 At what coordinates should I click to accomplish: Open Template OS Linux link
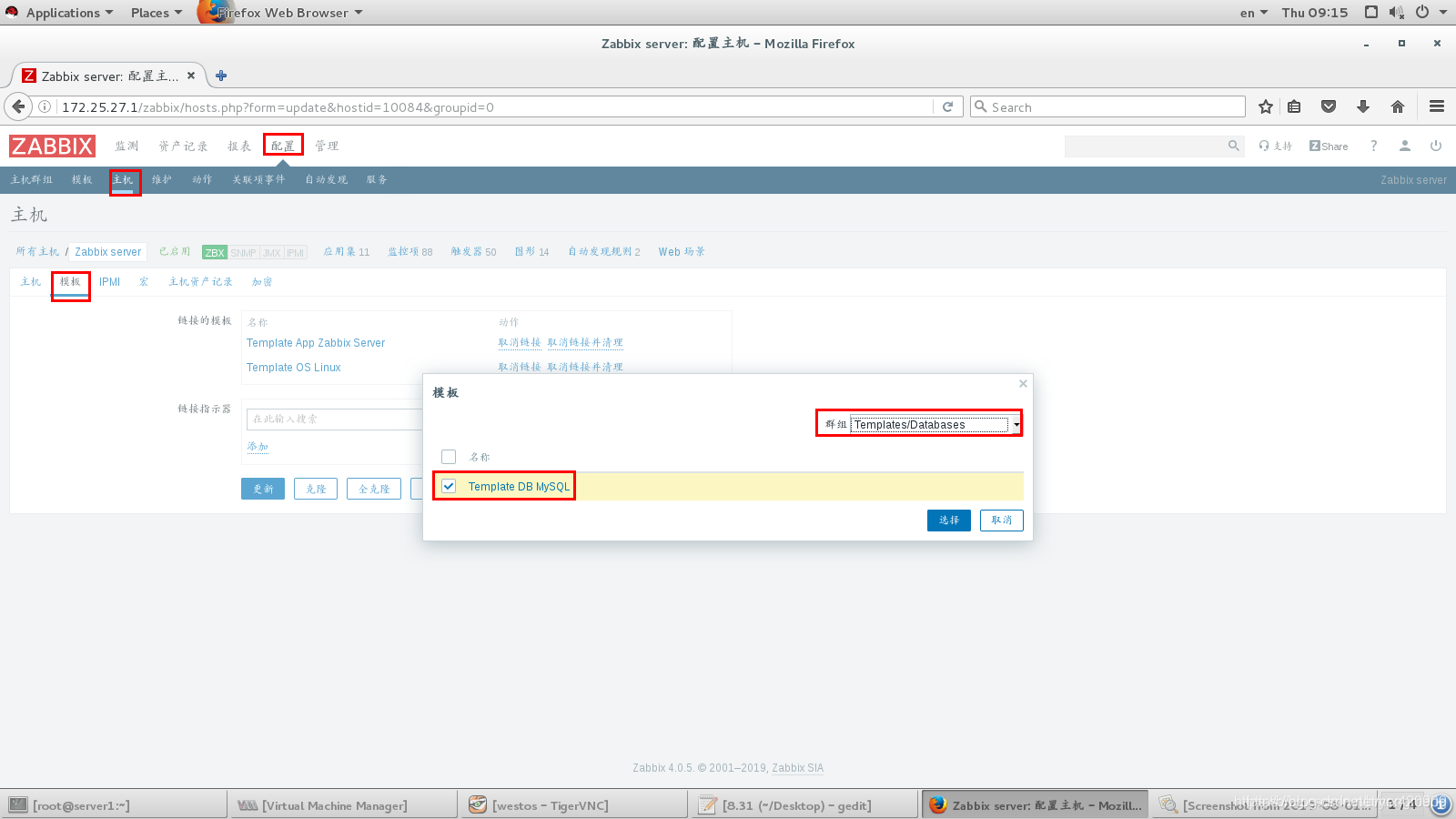pos(294,368)
